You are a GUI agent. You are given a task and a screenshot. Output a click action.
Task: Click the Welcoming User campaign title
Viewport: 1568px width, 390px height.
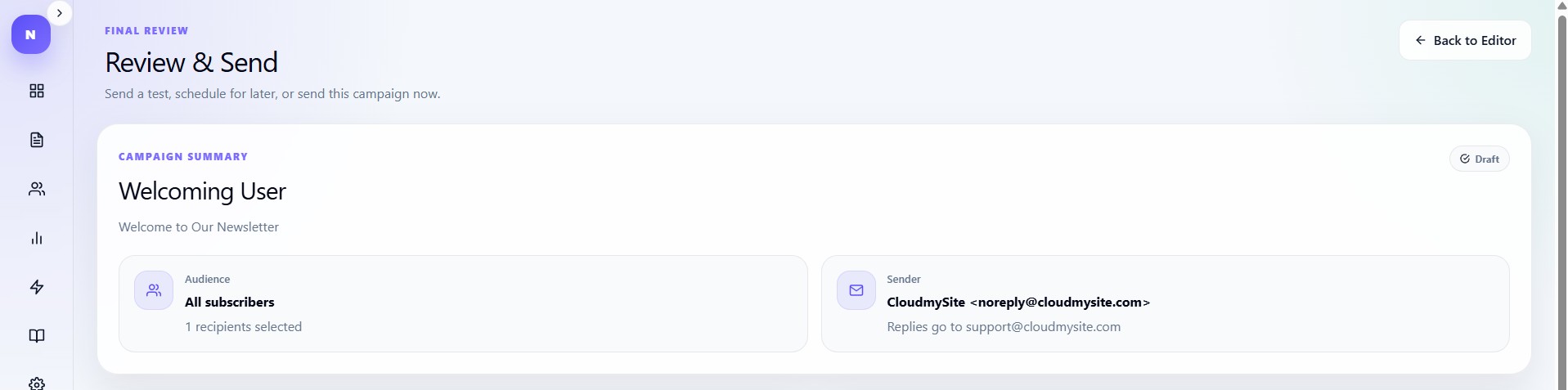coord(202,191)
